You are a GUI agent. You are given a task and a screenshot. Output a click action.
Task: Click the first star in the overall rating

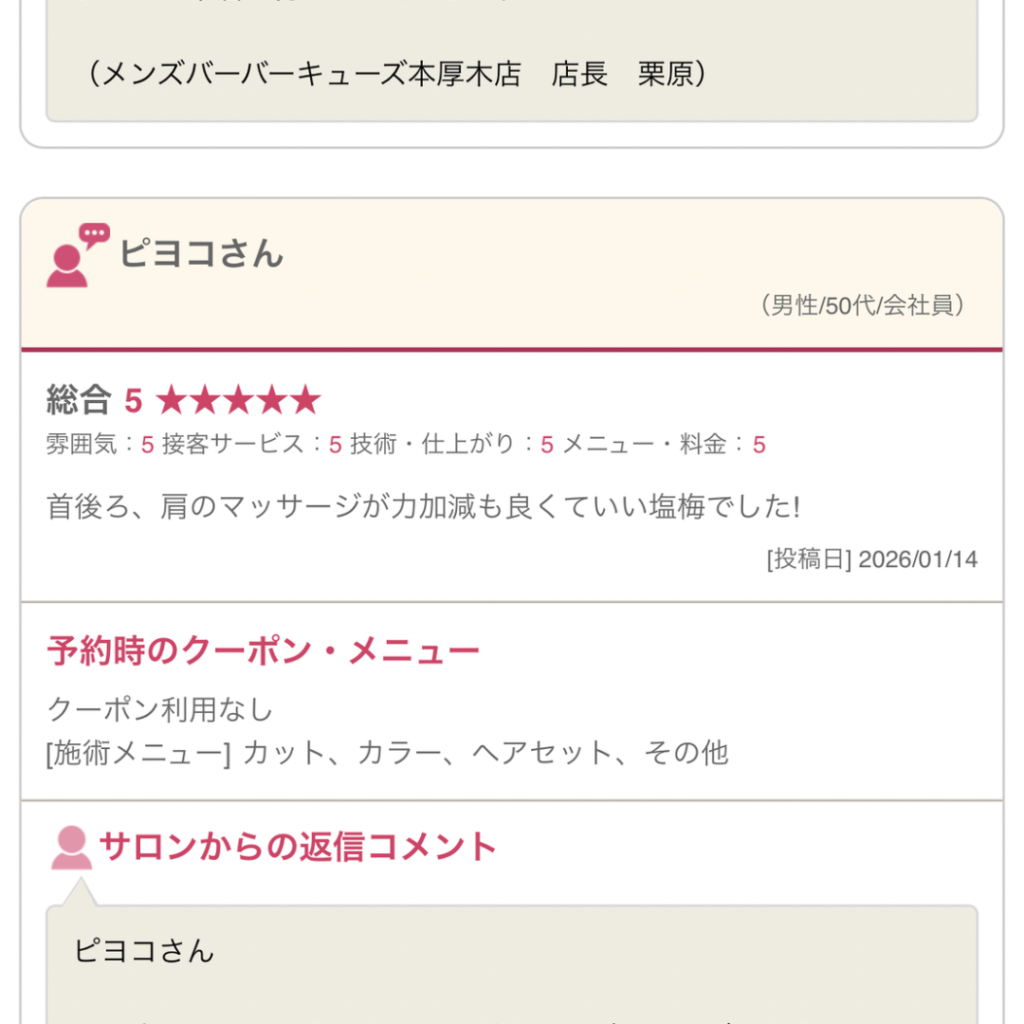pyautogui.click(x=172, y=401)
